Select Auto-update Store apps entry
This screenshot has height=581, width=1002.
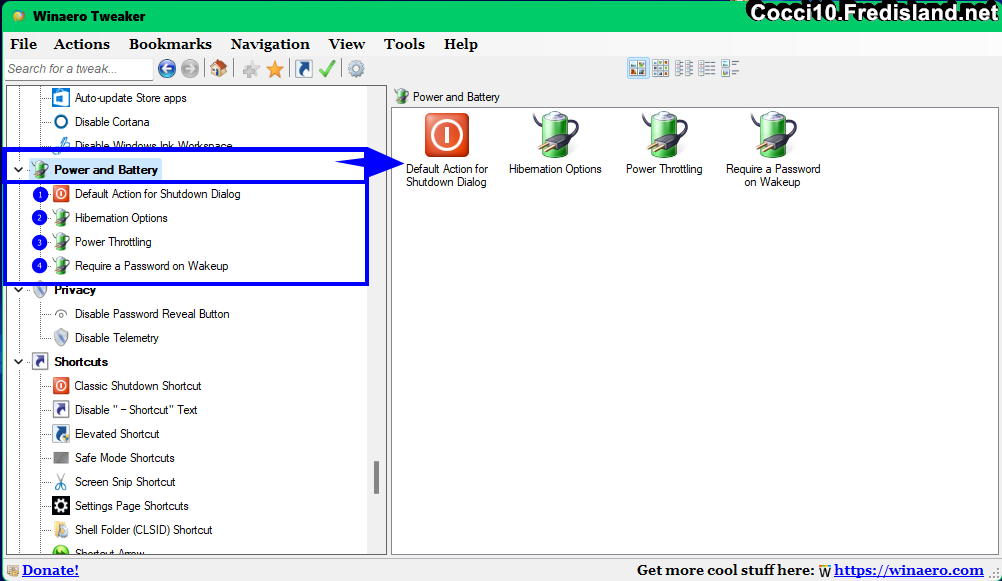tap(130, 98)
